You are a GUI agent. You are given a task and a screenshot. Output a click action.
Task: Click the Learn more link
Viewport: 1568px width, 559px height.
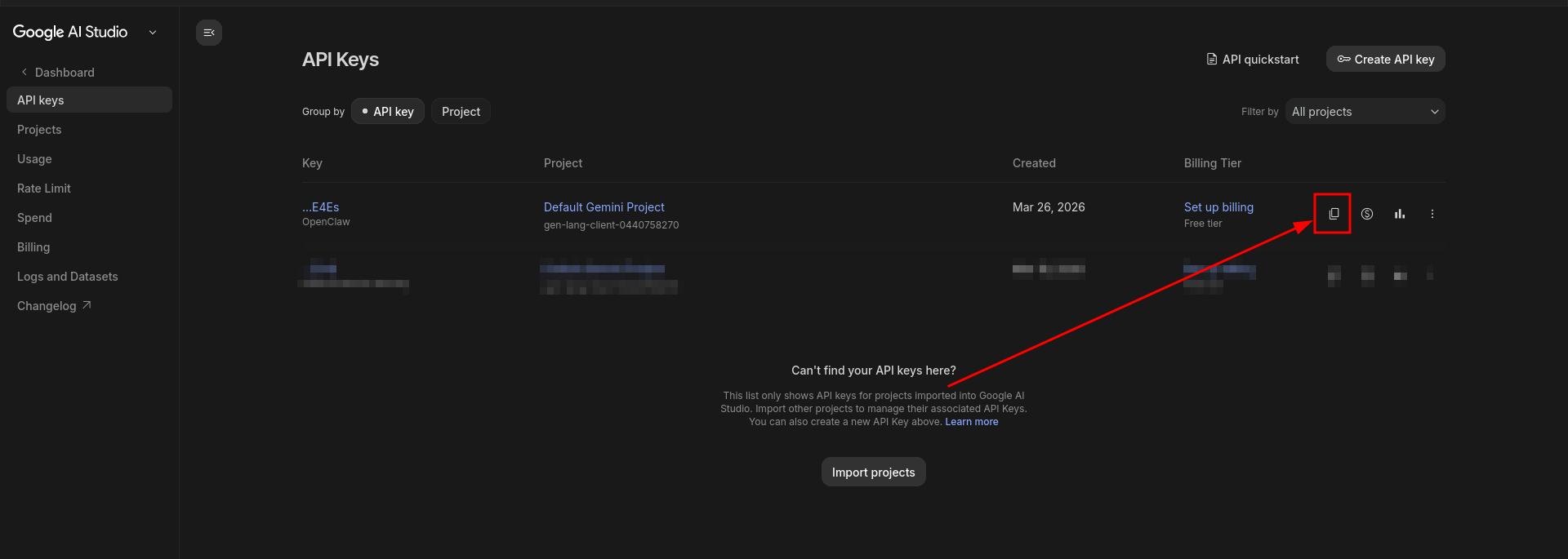pos(971,422)
